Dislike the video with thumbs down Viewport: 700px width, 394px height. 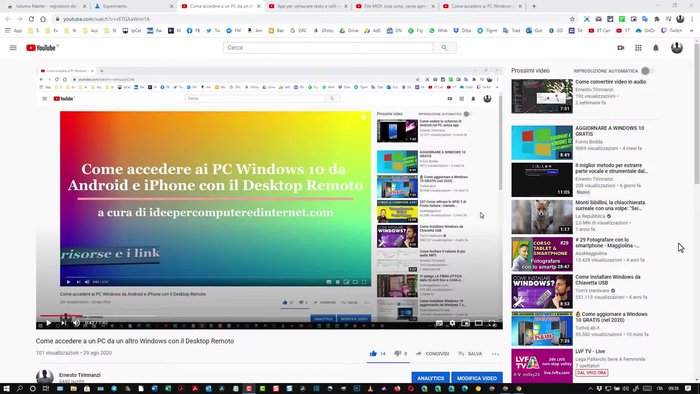tap(397, 353)
